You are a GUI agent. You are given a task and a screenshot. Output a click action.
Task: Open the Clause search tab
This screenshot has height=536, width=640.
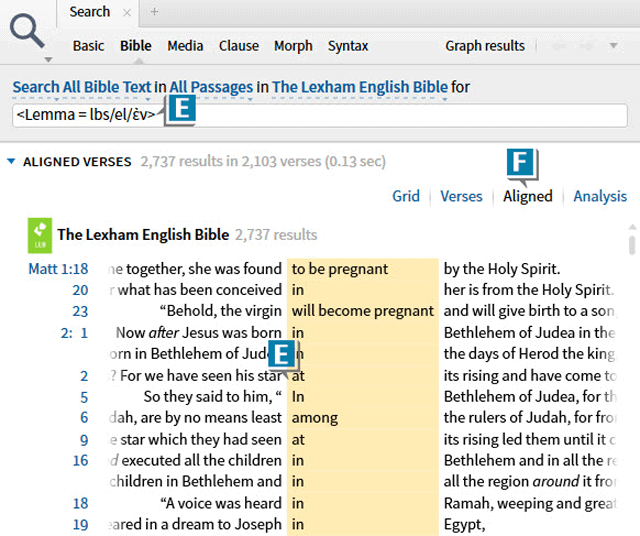coord(239,46)
